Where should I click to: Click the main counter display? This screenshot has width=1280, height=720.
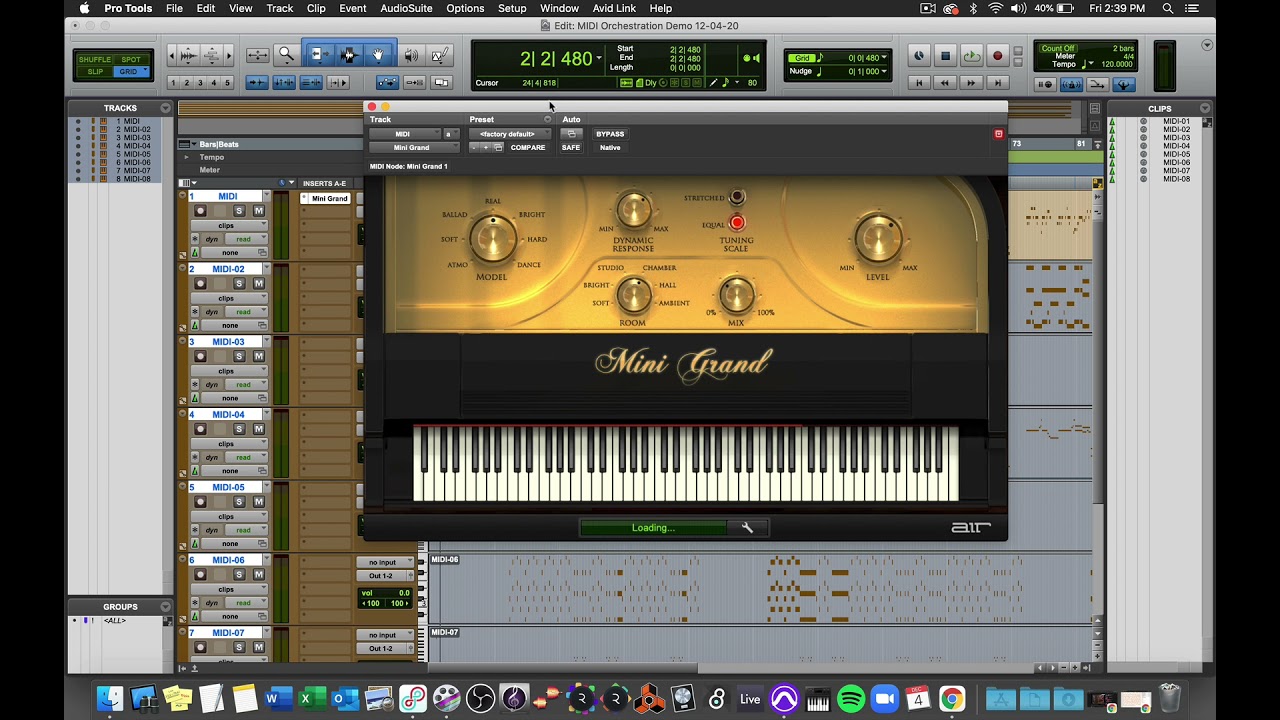pos(558,59)
